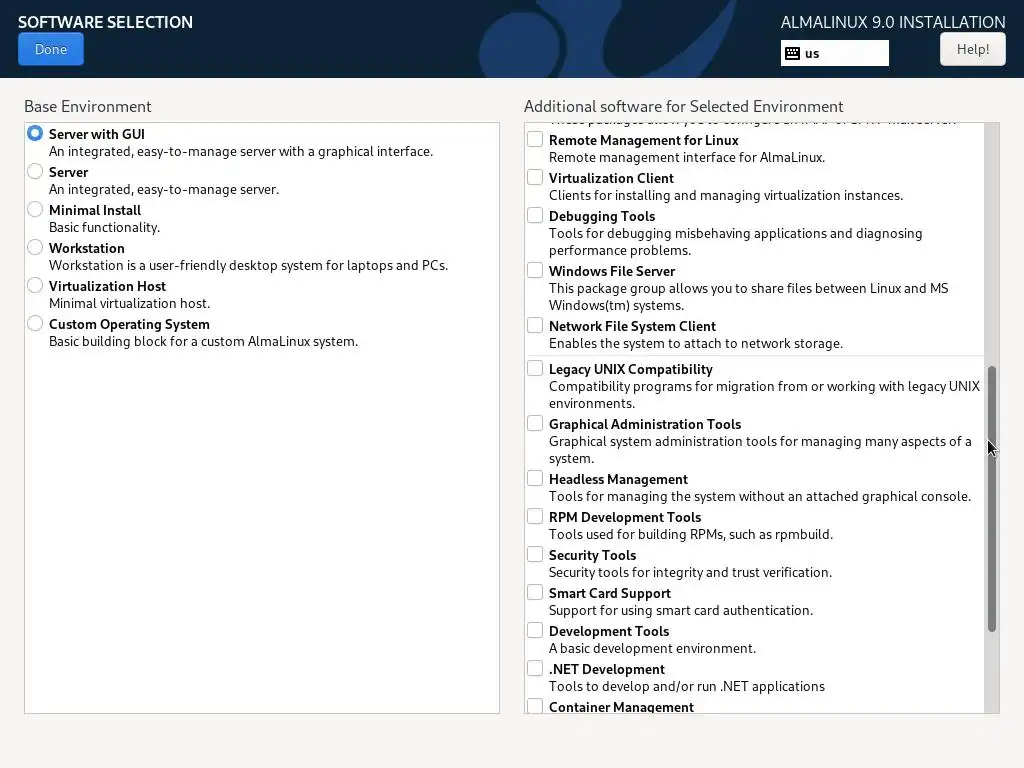The height and width of the screenshot is (768, 1024).
Task: Check the Virtualization Client add-on
Action: pyautogui.click(x=535, y=177)
